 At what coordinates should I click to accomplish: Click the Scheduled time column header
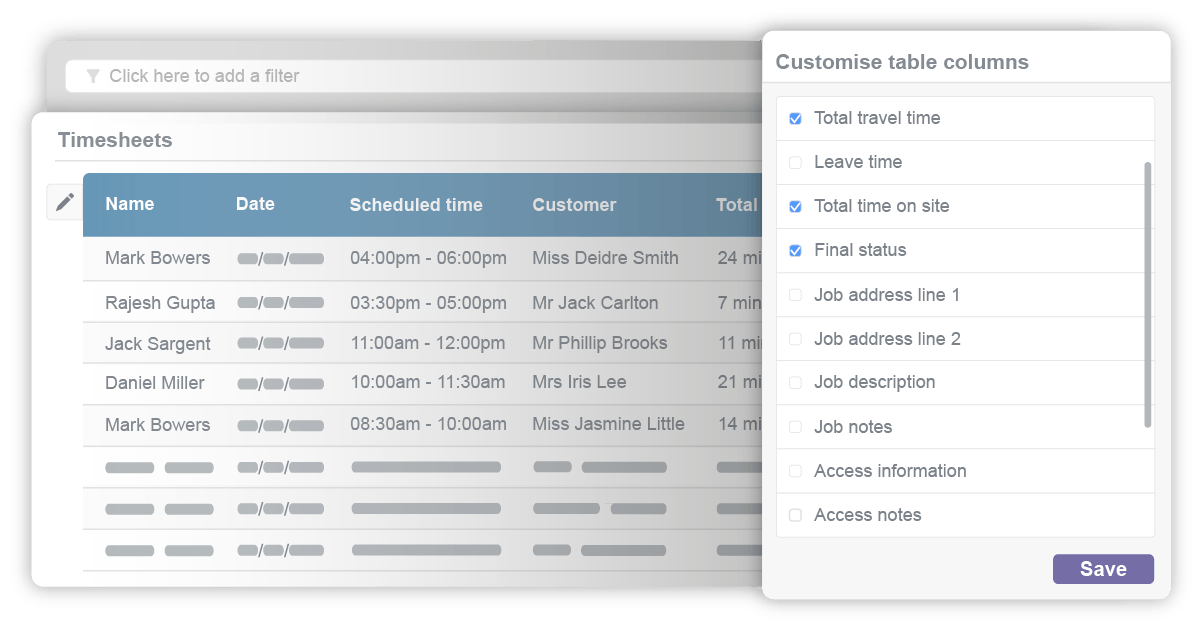point(415,204)
